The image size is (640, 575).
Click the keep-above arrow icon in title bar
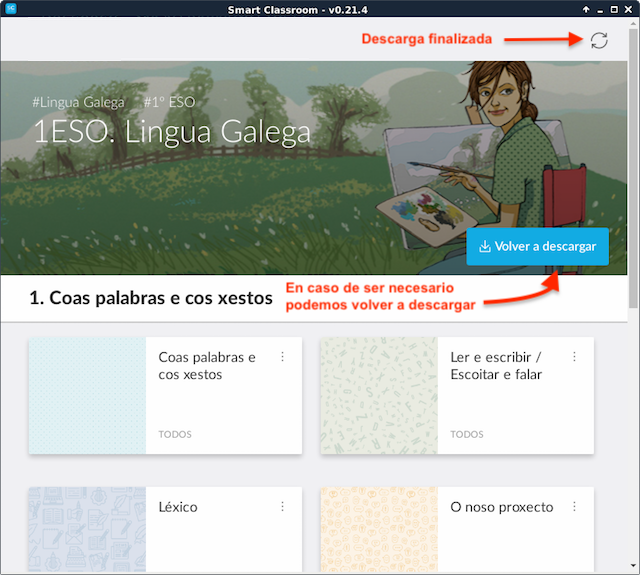click(586, 9)
